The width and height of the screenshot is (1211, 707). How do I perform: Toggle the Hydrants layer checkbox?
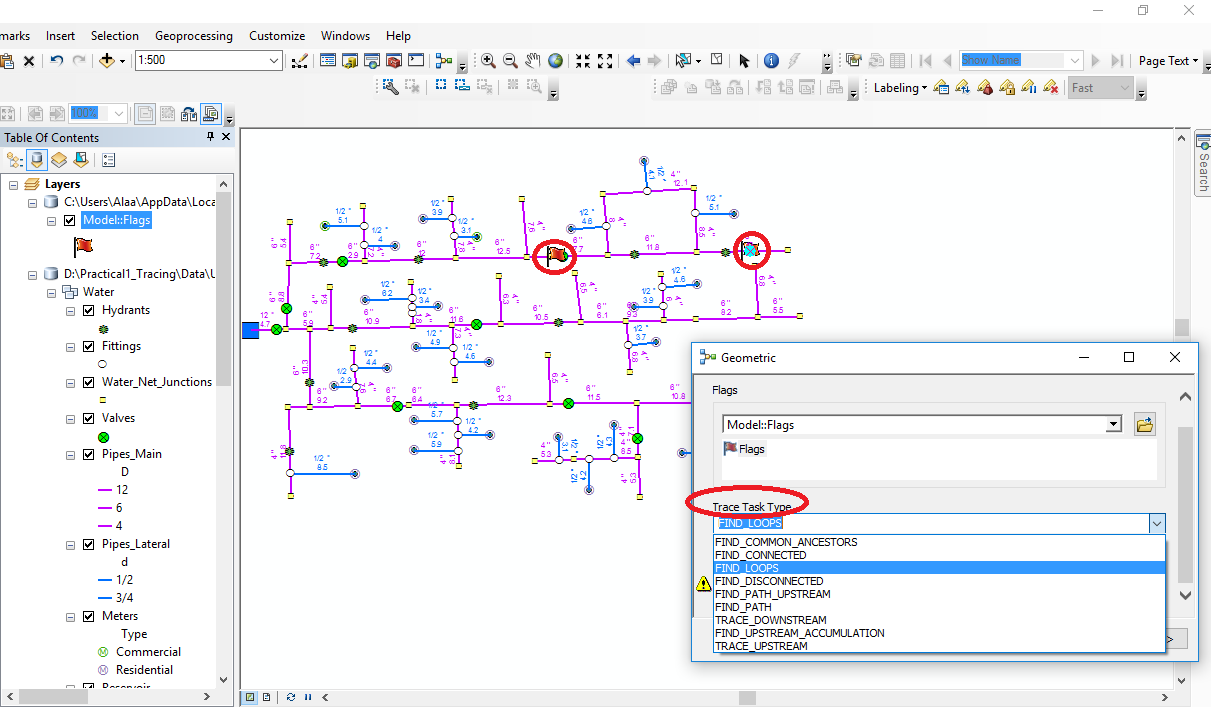pos(88,310)
